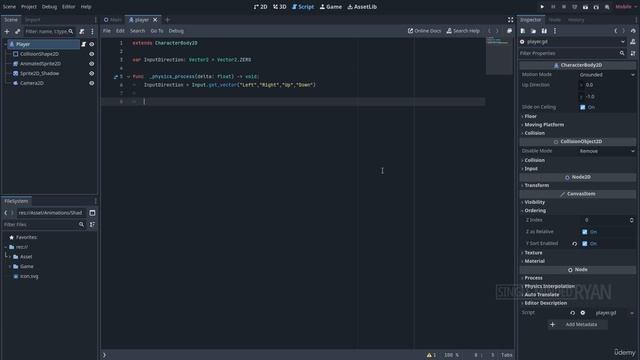
Task: Select the Camera2D node in tree
Action: click(32, 83)
